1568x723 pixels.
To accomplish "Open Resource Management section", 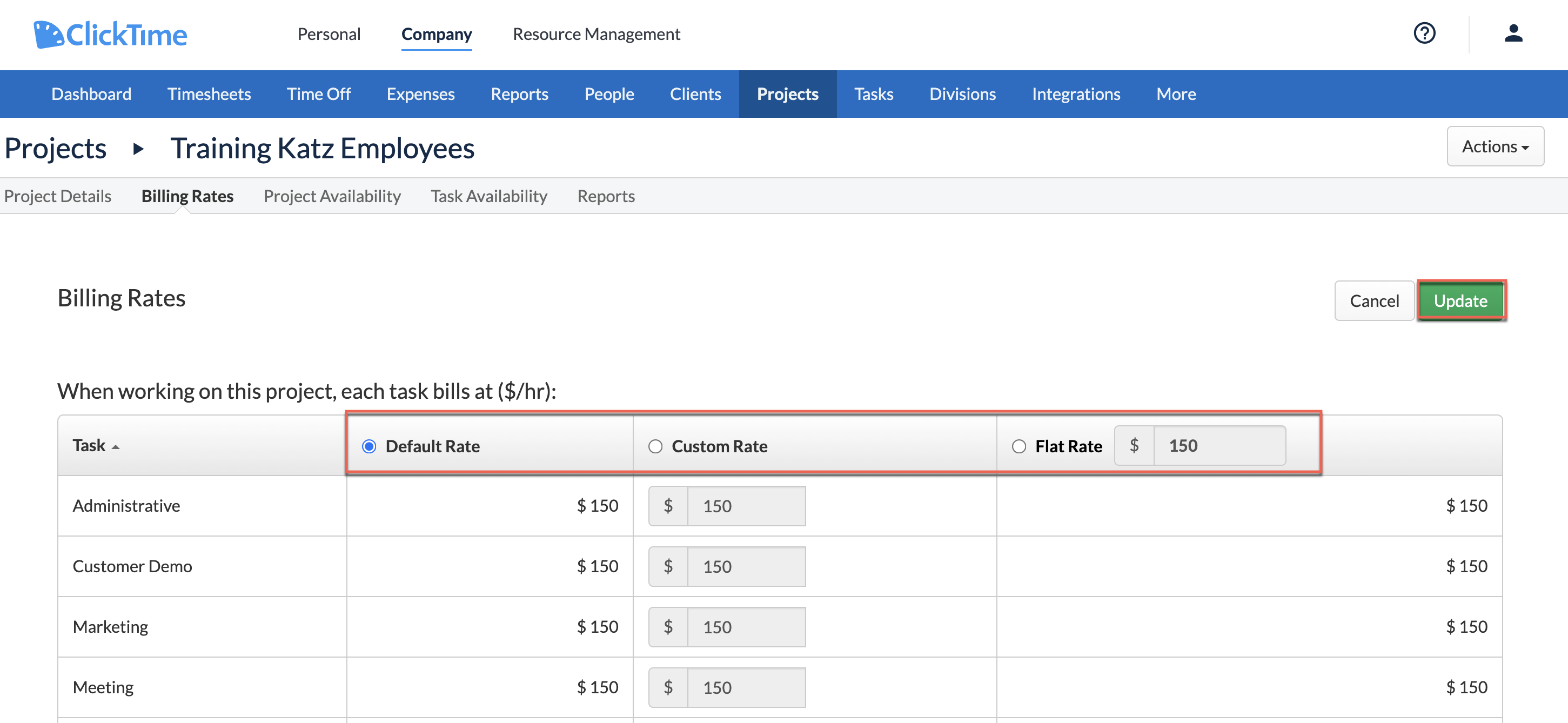I will click(596, 34).
